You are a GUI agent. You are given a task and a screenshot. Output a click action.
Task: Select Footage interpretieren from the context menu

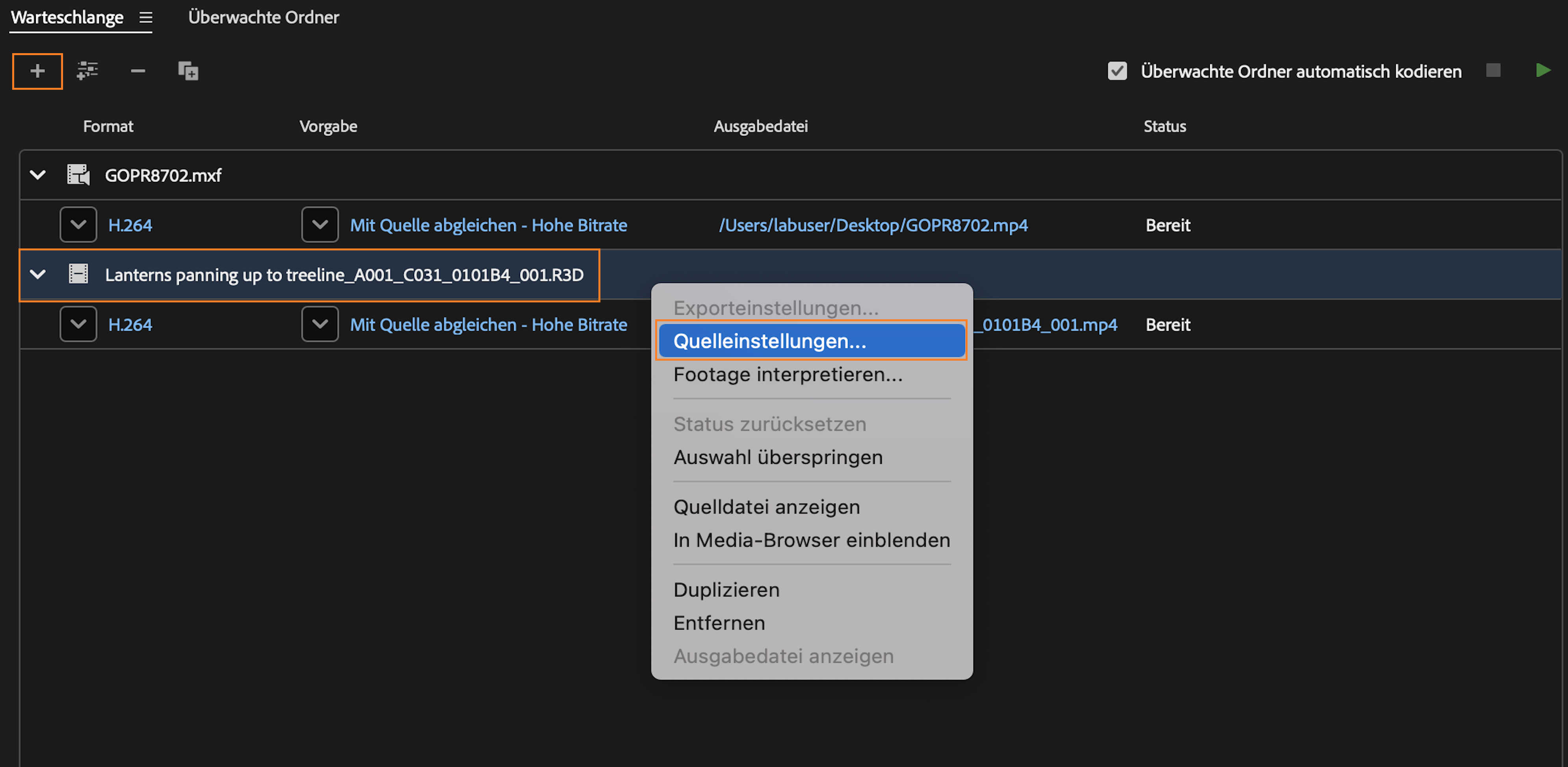point(788,375)
